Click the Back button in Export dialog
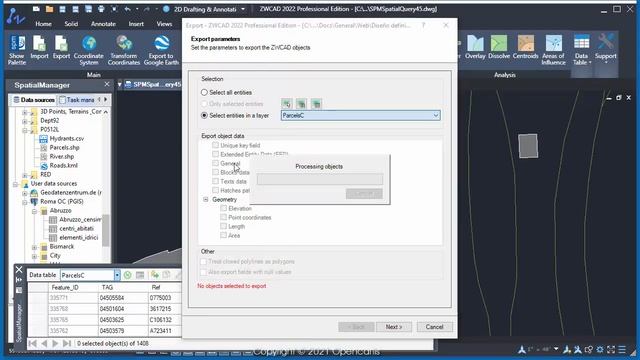640x360 pixels. pyautogui.click(x=356, y=327)
